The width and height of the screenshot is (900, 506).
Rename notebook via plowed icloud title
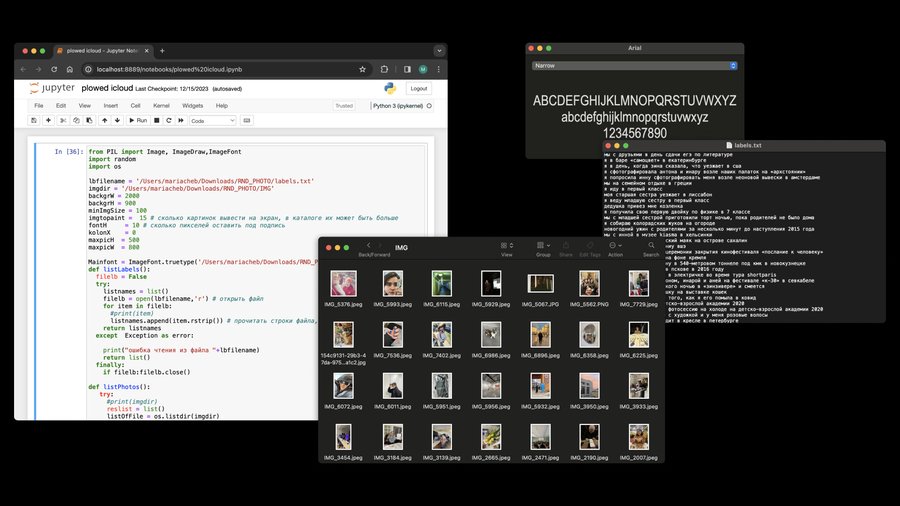click(107, 88)
